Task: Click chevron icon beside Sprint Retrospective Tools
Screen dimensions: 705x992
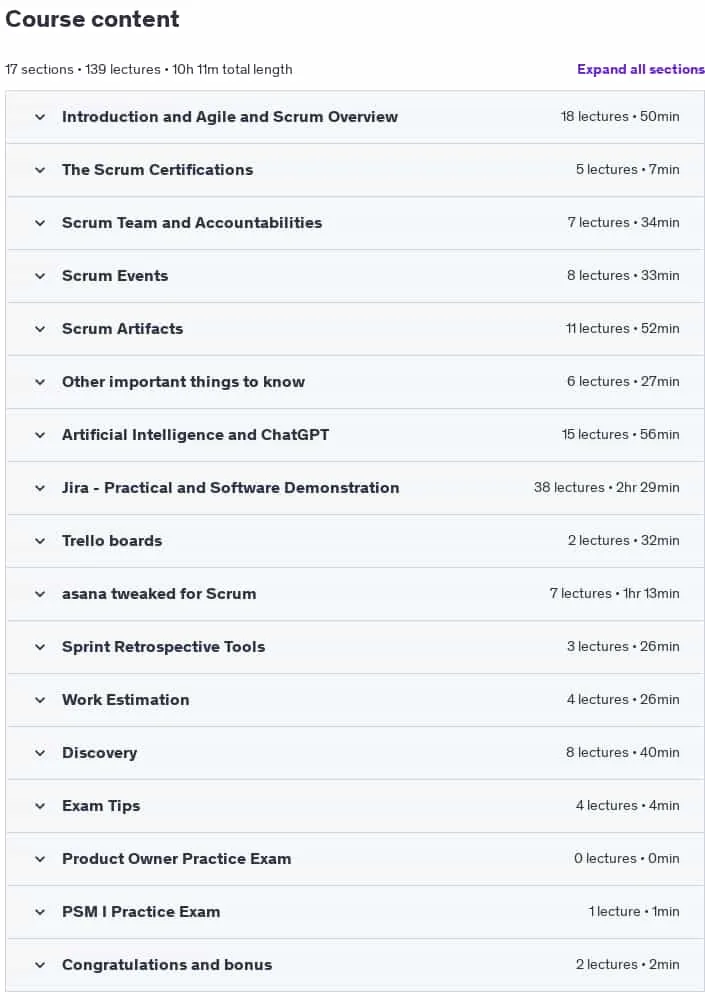Action: (40, 647)
